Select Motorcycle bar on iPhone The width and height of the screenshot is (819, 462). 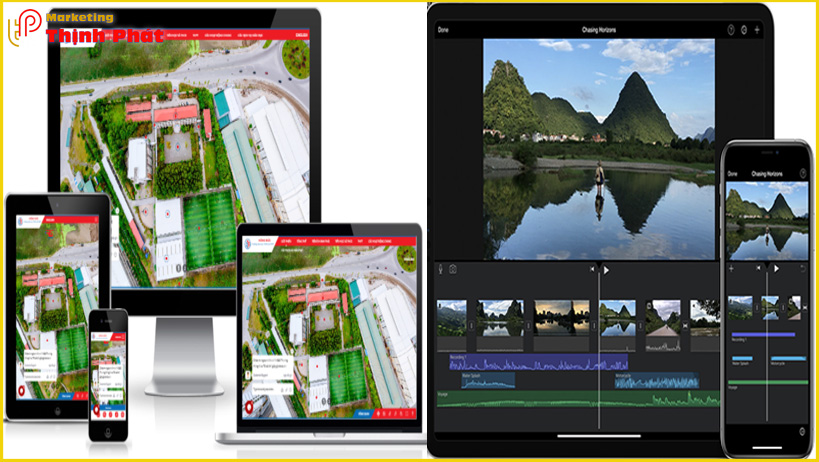(788, 359)
